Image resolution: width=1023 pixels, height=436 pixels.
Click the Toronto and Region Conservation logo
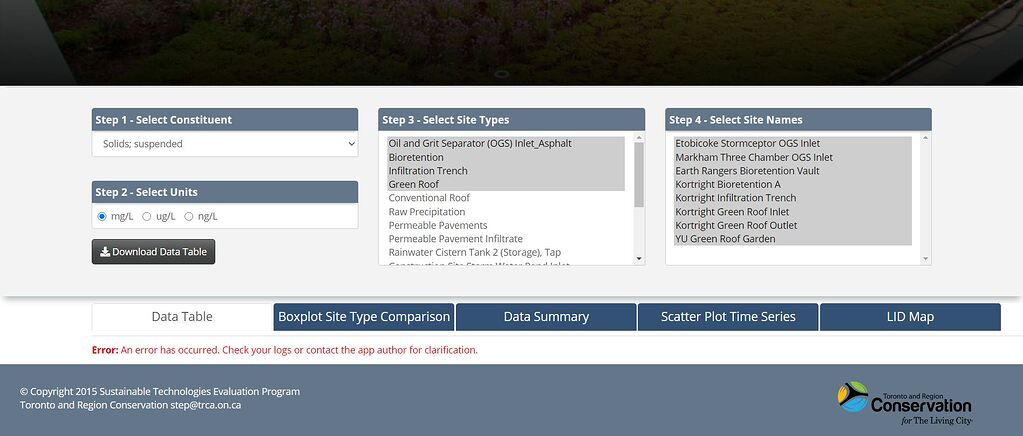coord(904,403)
